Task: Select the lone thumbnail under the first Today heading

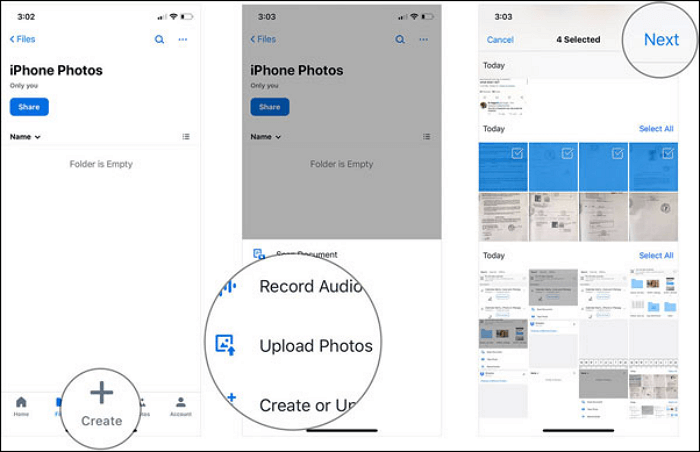Action: tap(503, 97)
